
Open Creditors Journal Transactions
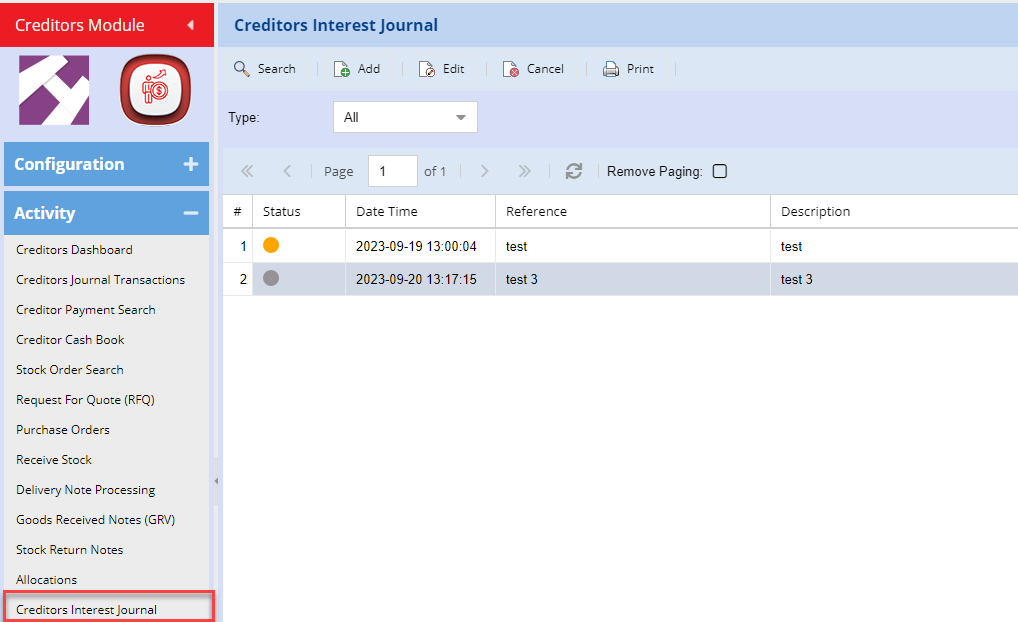pos(100,280)
